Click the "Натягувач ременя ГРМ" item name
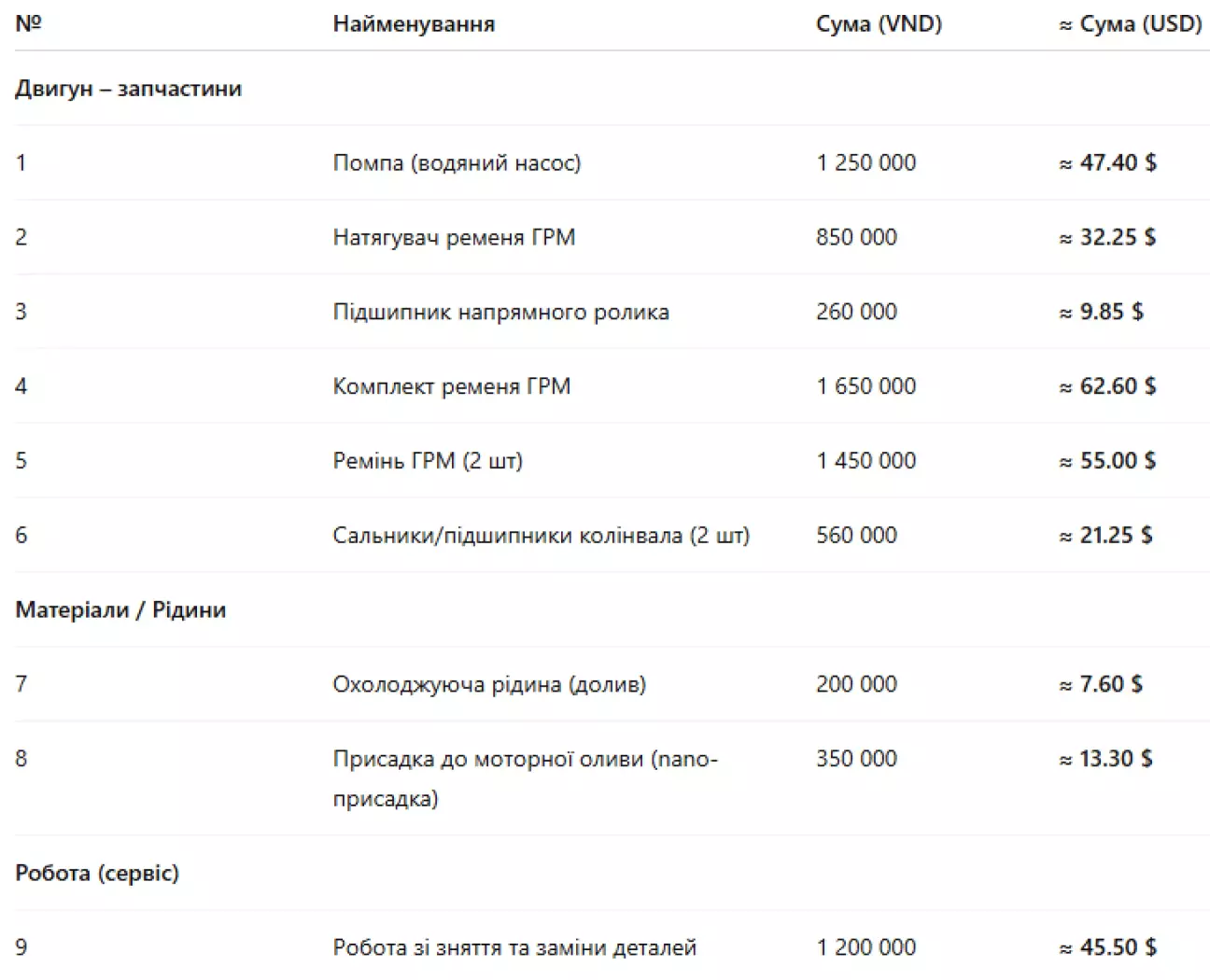Screen dimensions: 1210x980 pos(454,238)
